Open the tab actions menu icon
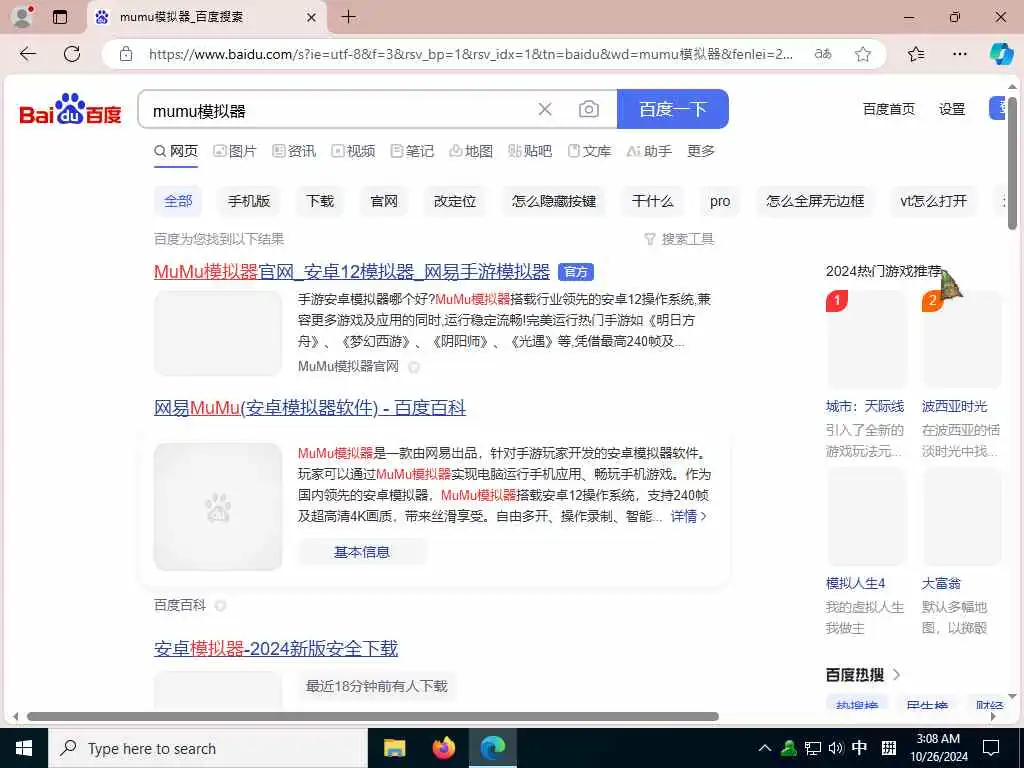This screenshot has width=1024, height=768. 60,17
